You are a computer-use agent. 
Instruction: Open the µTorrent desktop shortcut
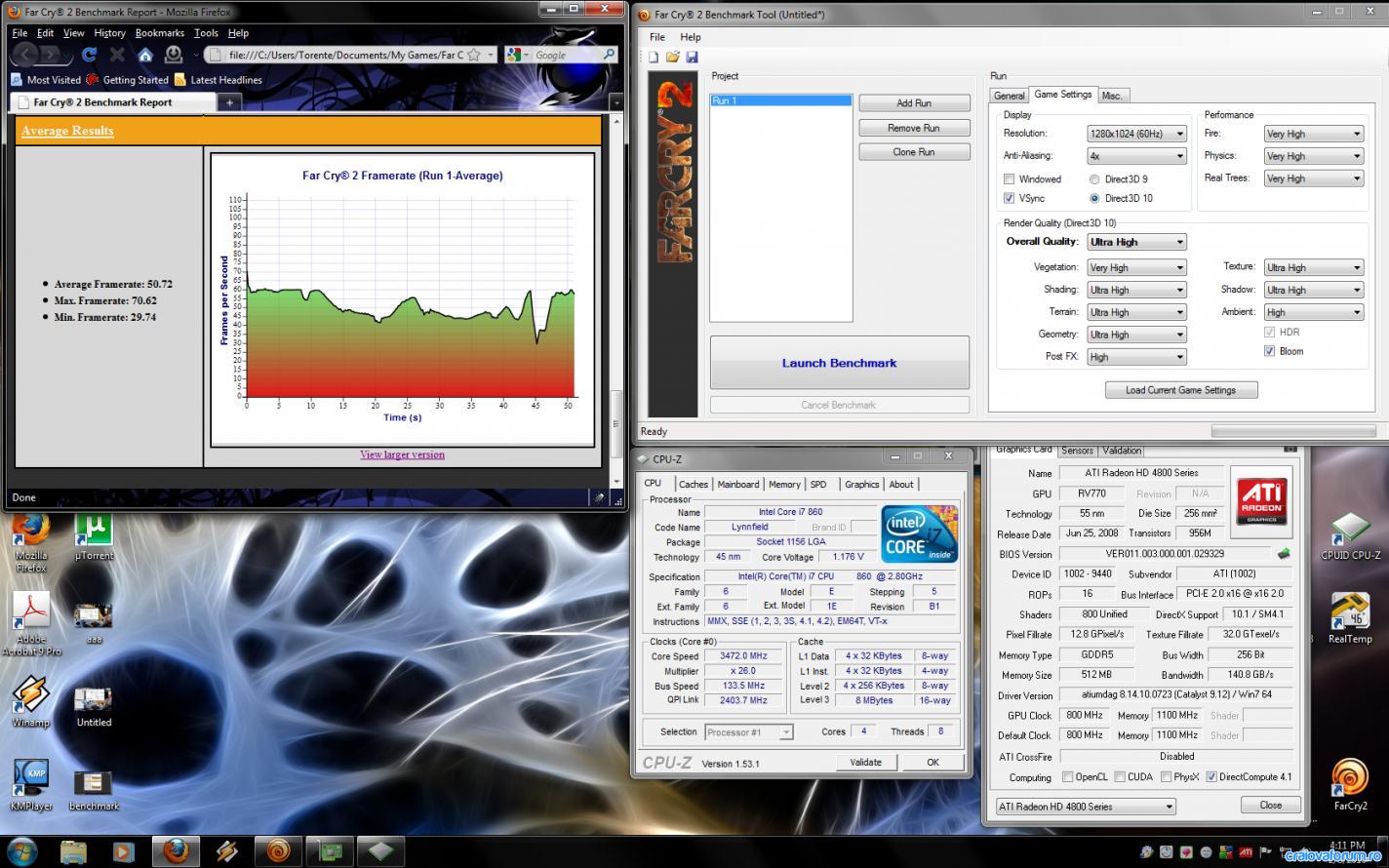click(94, 535)
